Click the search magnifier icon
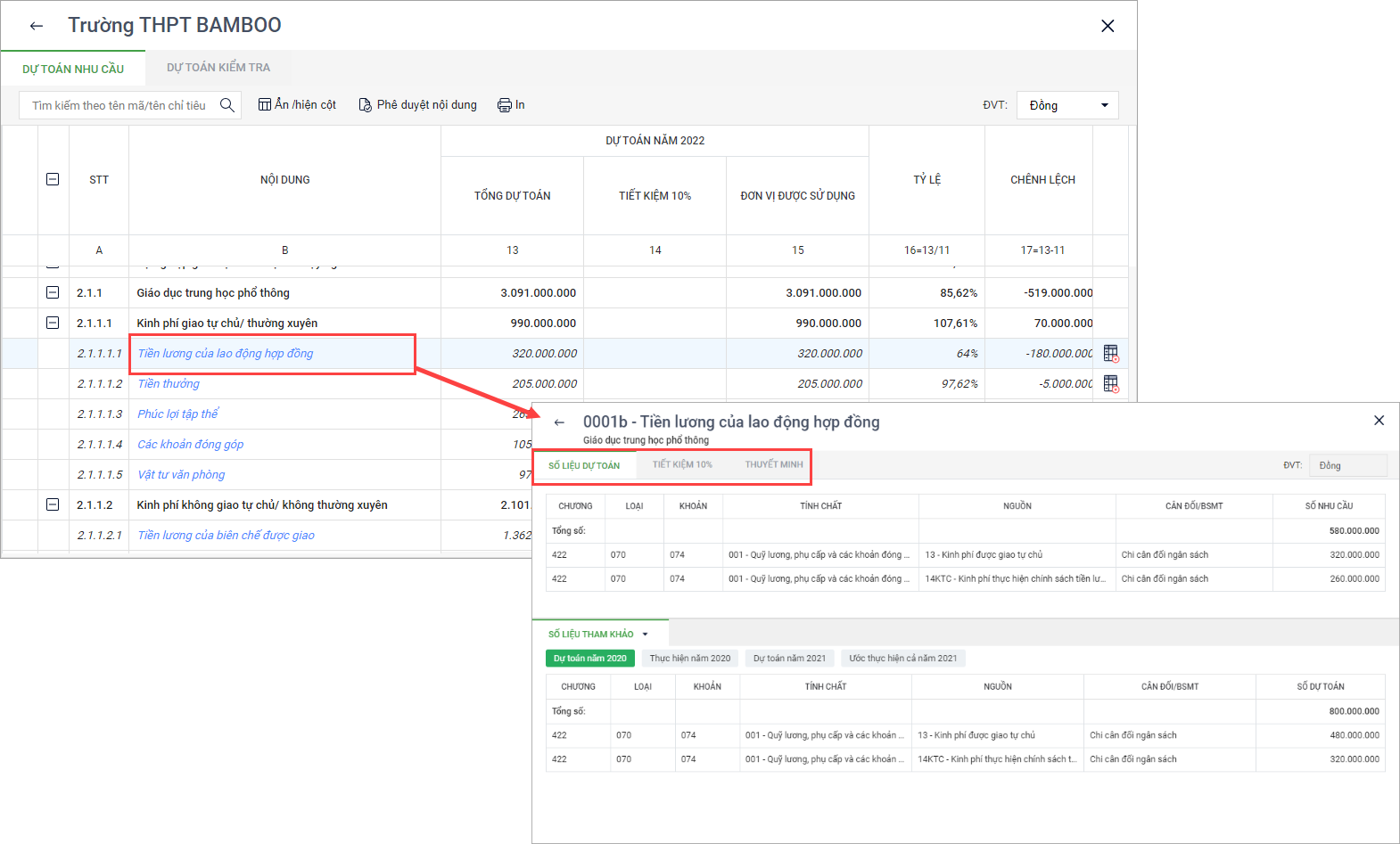 [x=227, y=105]
